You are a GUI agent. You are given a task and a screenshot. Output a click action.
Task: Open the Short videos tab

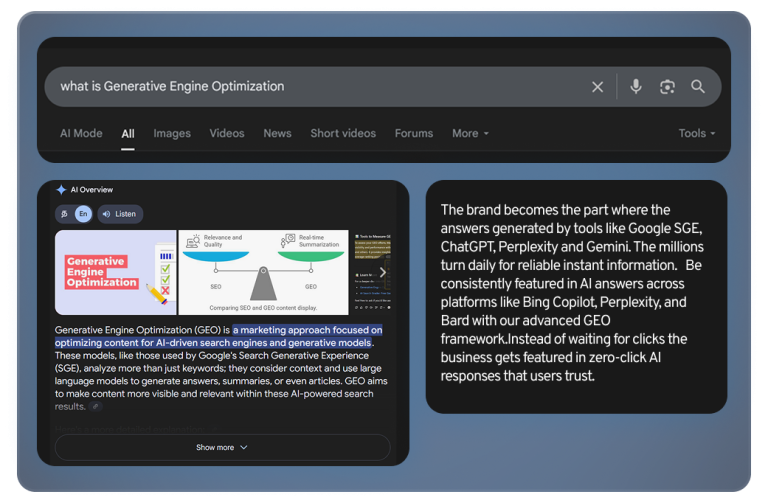point(343,133)
